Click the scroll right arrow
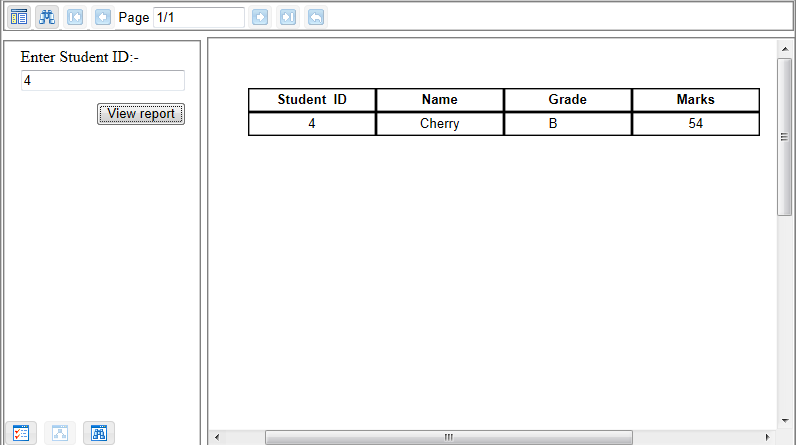Image resolution: width=796 pixels, height=445 pixels. [768, 437]
